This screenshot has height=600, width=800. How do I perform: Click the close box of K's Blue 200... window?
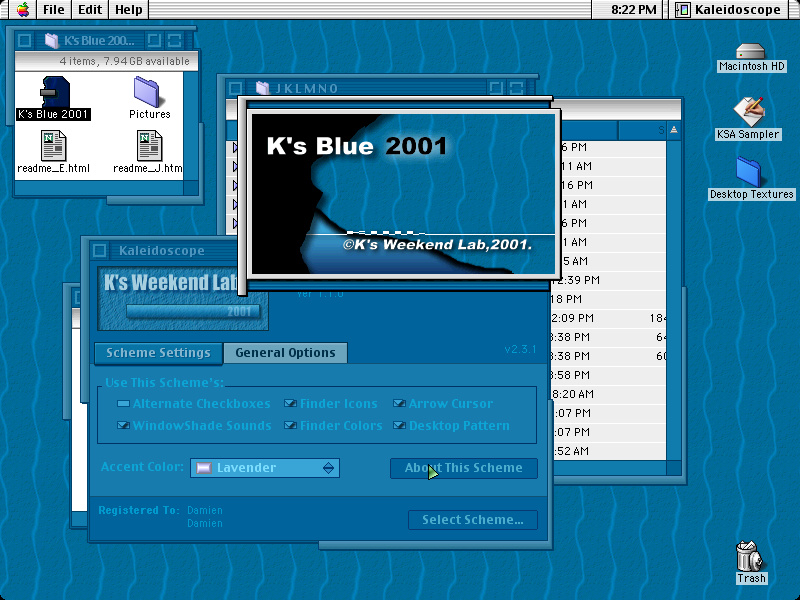[24, 40]
